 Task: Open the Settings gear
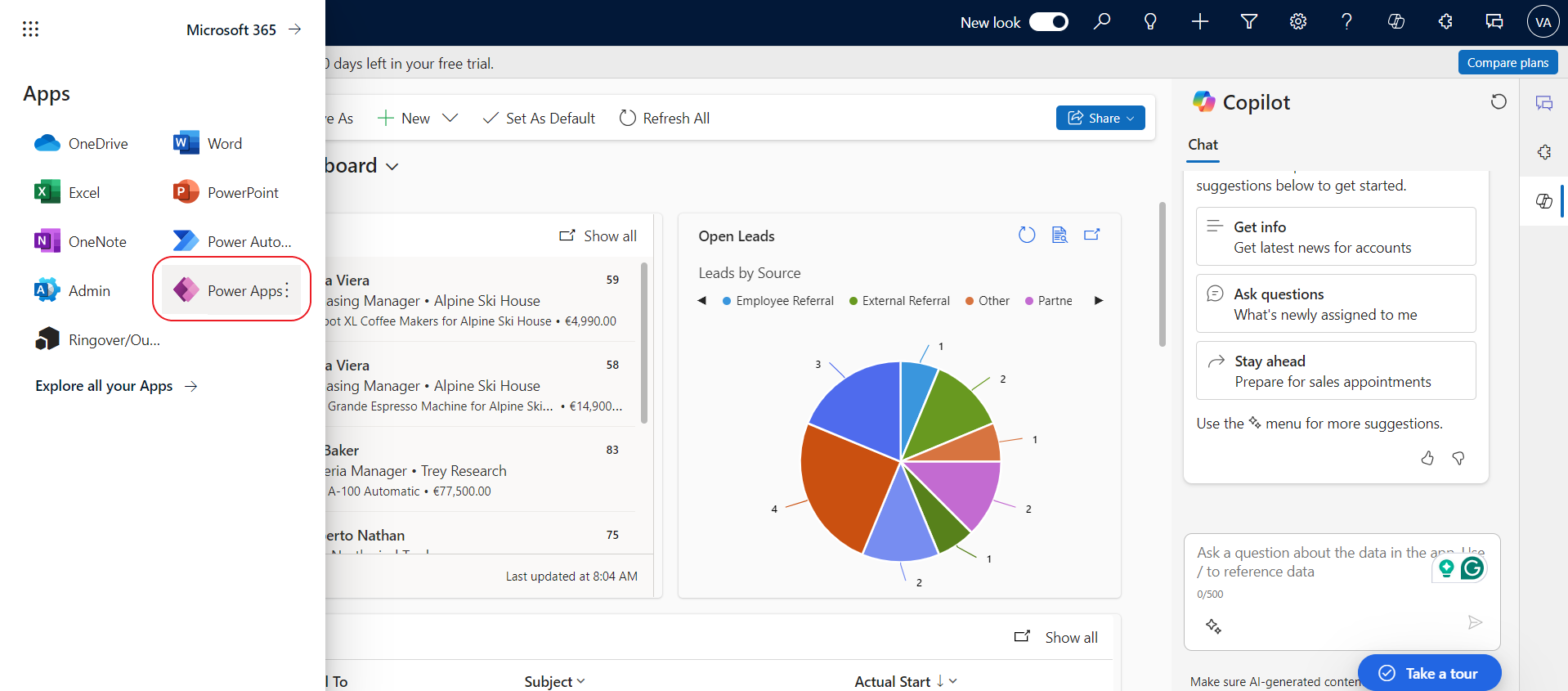[1298, 22]
